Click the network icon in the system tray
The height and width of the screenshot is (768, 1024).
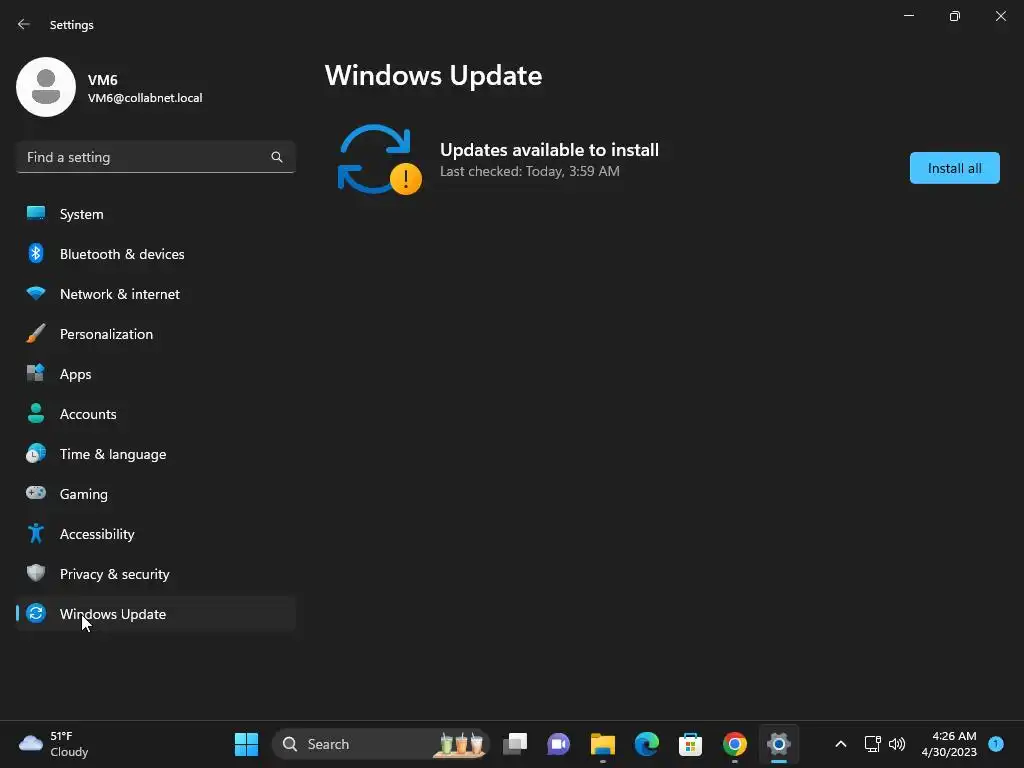872,744
